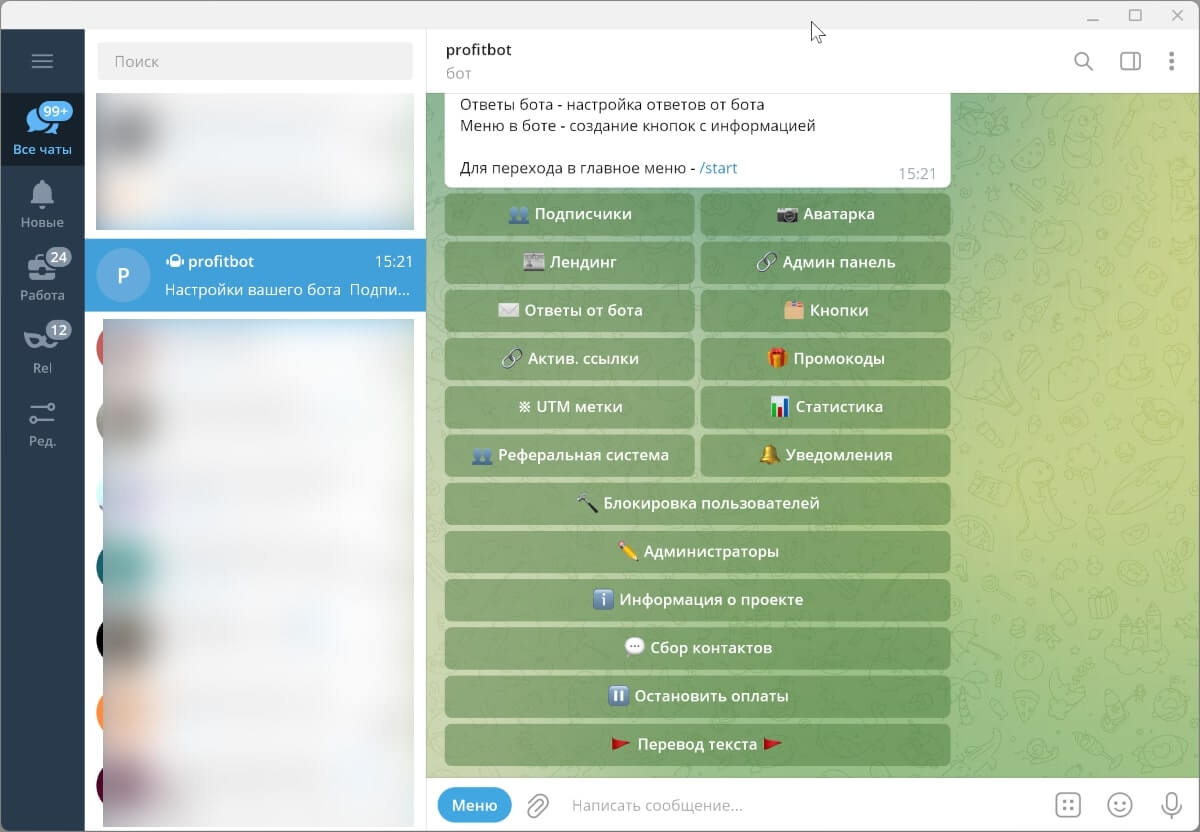The image size is (1200, 832).
Task: Select the profitbot chat in list
Action: [x=255, y=275]
